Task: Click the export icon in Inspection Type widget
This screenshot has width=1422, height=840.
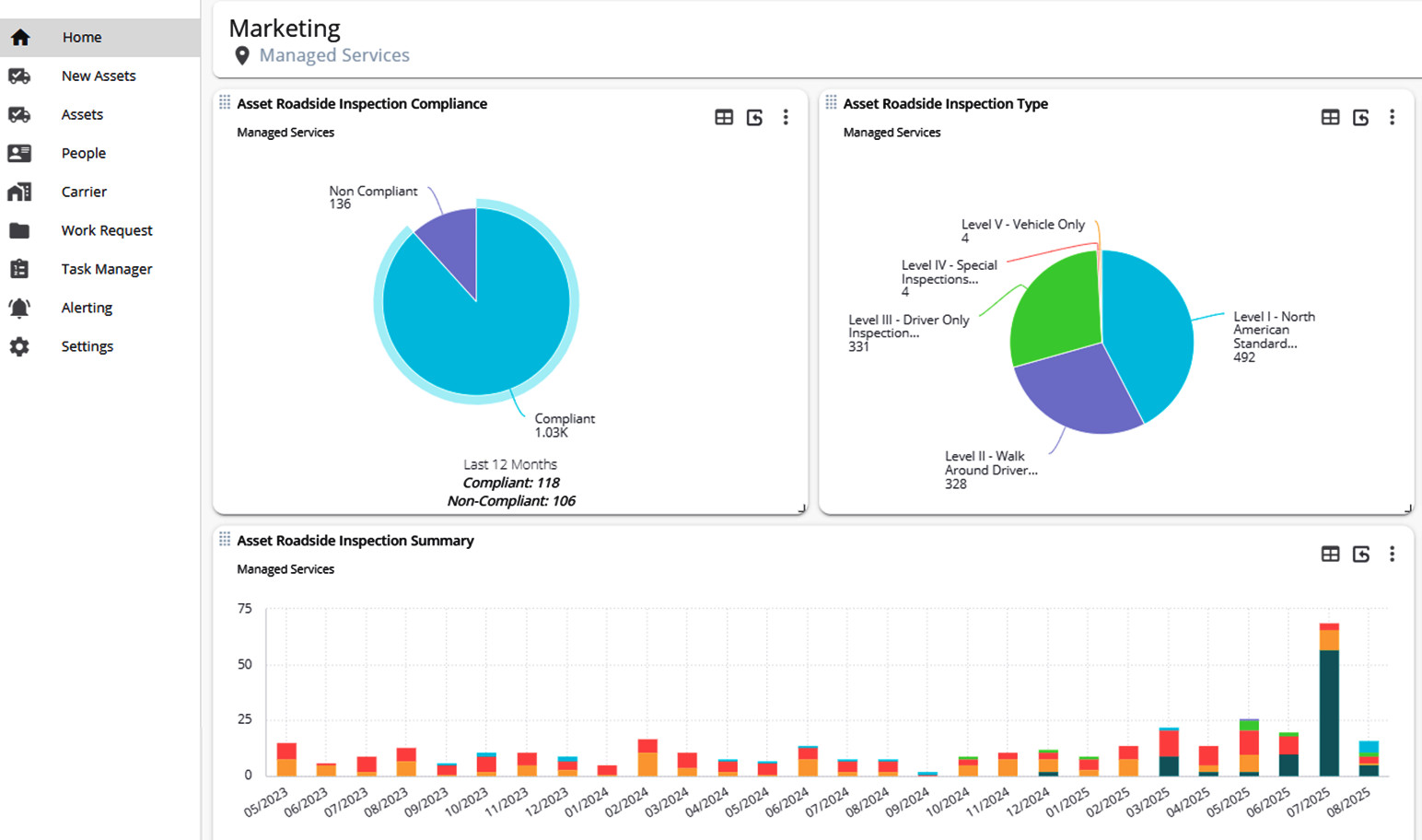Action: click(1360, 117)
